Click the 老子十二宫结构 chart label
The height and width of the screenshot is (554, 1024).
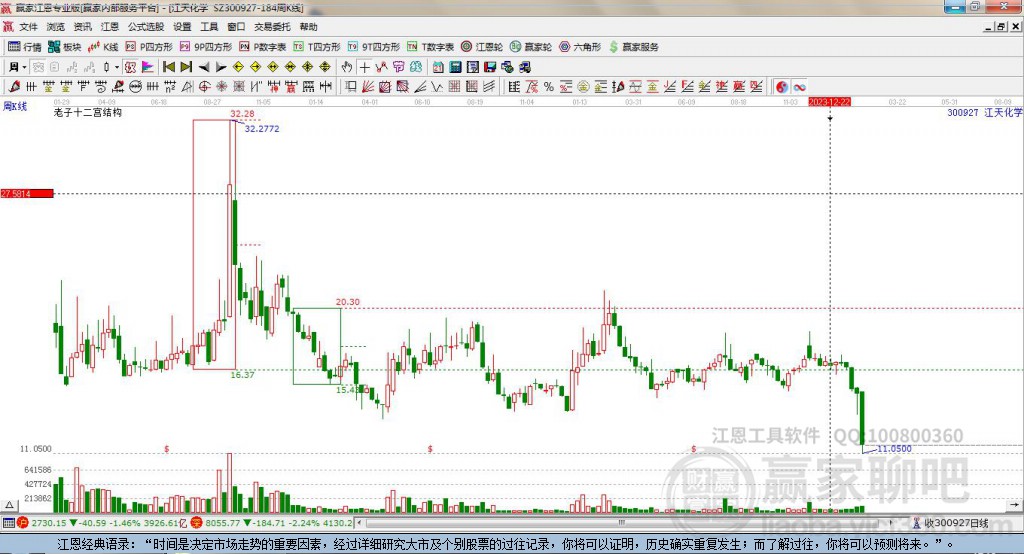tap(88, 112)
